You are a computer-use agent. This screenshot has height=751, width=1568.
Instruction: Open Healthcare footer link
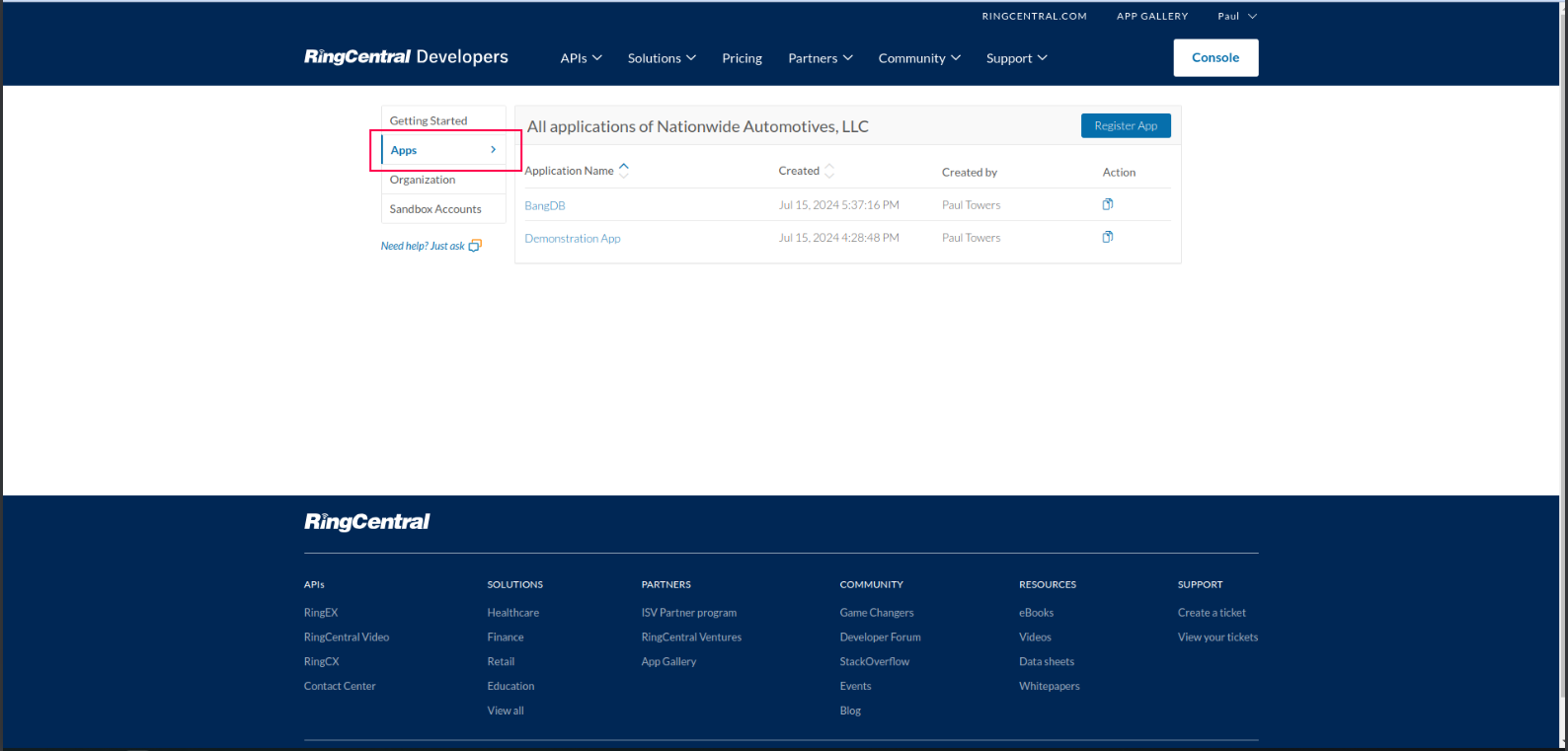[512, 613]
